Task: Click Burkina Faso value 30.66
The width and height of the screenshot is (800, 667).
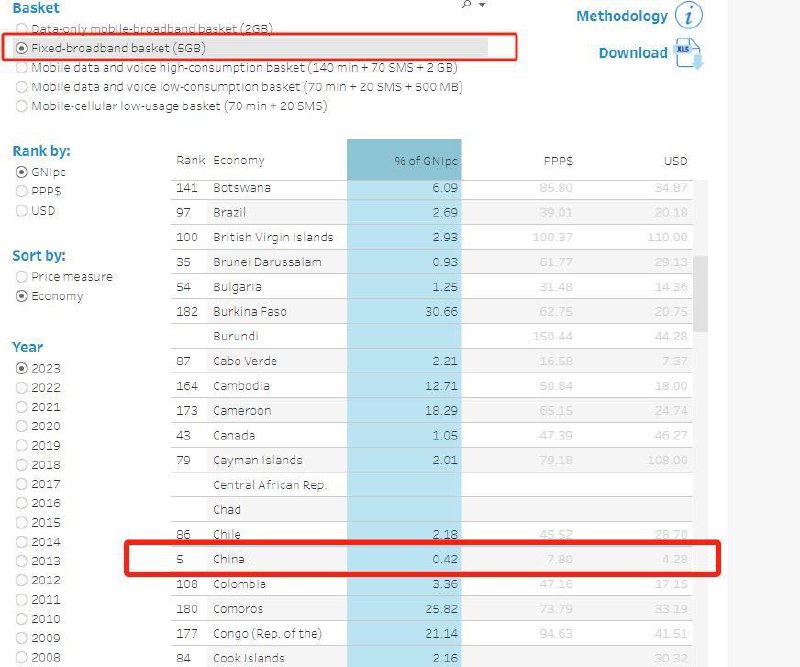Action: point(441,311)
